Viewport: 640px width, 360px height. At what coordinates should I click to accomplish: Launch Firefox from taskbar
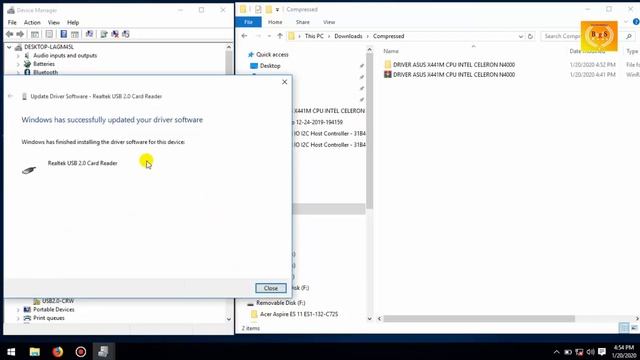coord(58,351)
